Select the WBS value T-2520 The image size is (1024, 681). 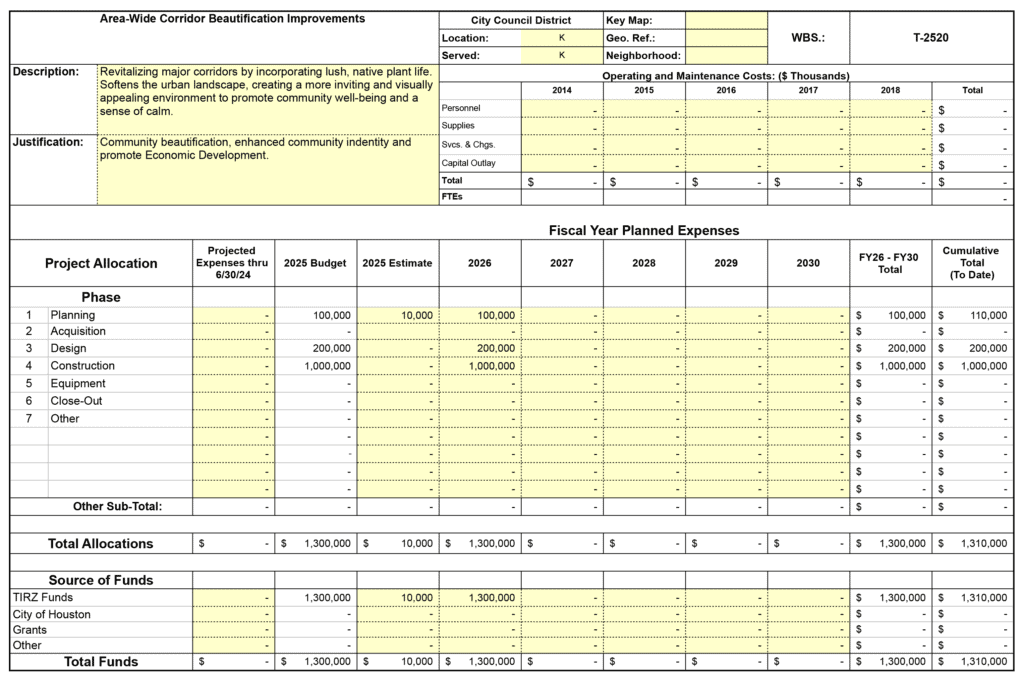930,38
